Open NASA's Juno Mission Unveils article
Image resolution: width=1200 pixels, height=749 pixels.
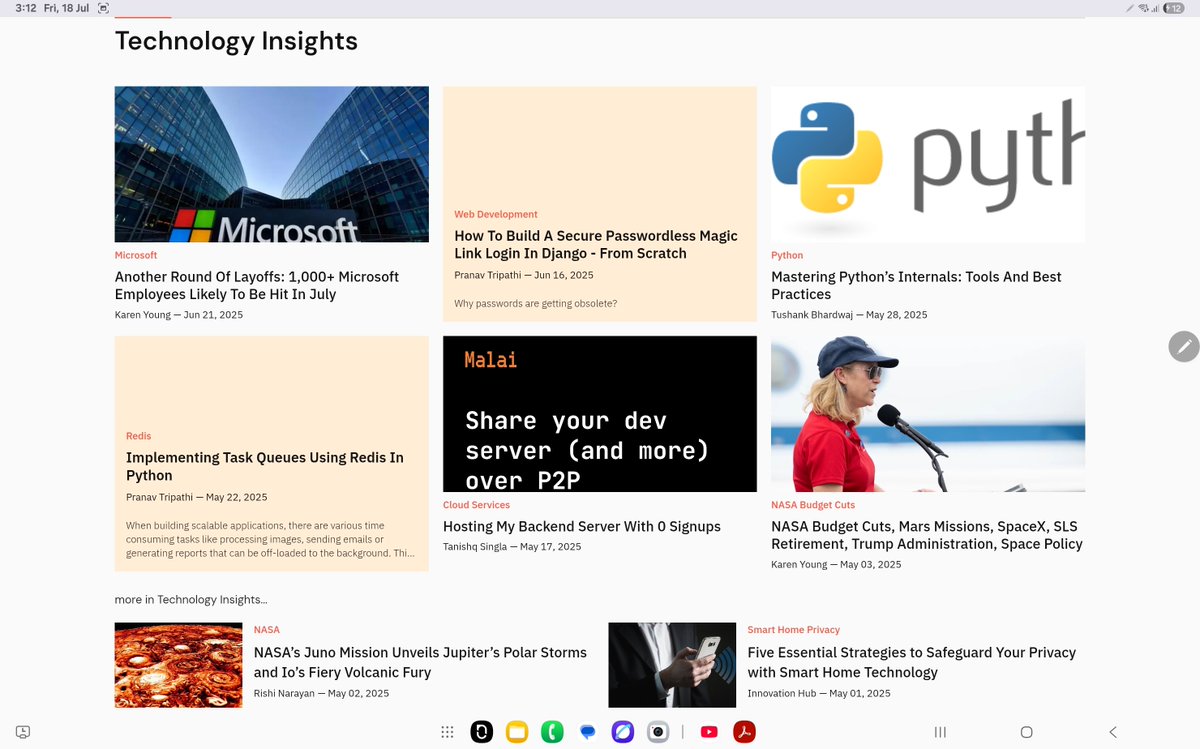coord(420,662)
